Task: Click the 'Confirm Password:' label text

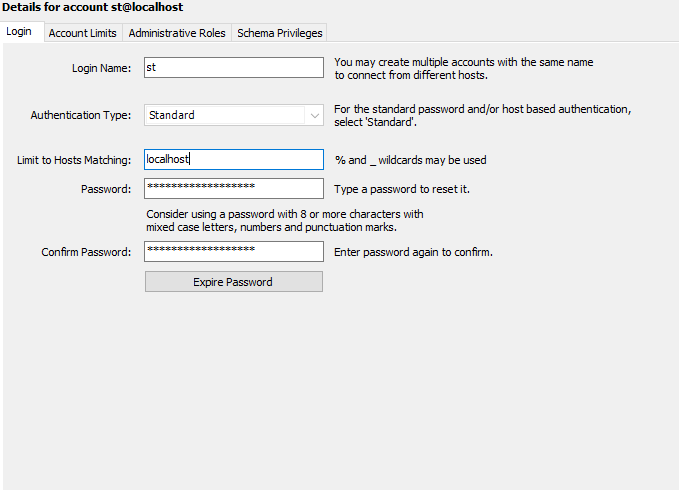Action: pos(86,252)
